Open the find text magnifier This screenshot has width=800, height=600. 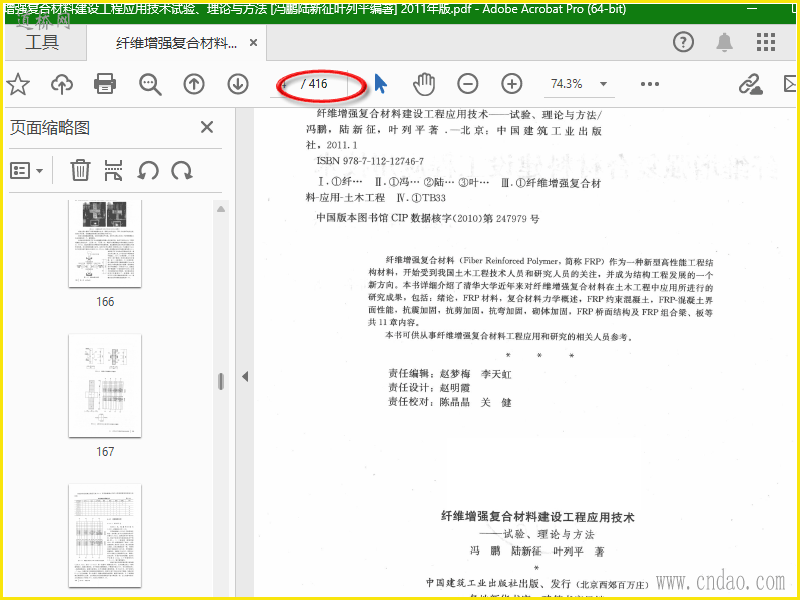150,84
